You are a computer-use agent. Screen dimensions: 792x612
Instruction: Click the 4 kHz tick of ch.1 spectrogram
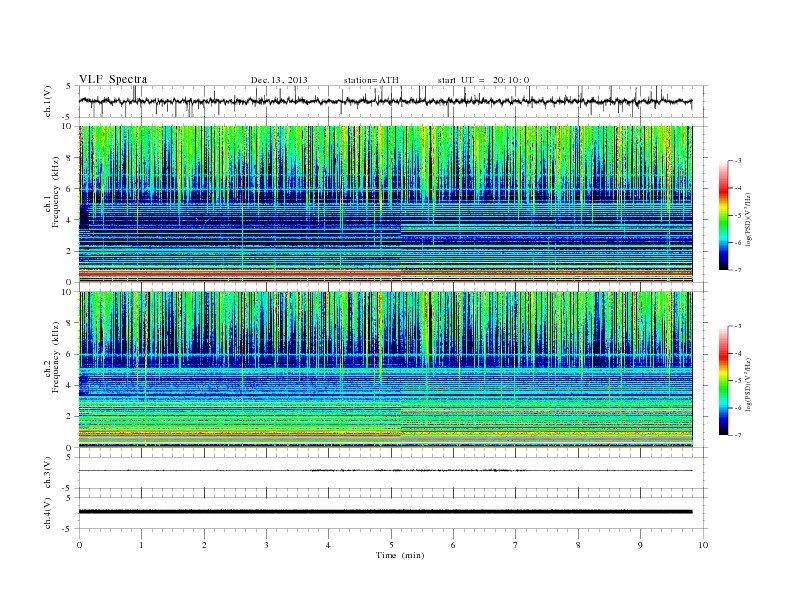click(70, 220)
